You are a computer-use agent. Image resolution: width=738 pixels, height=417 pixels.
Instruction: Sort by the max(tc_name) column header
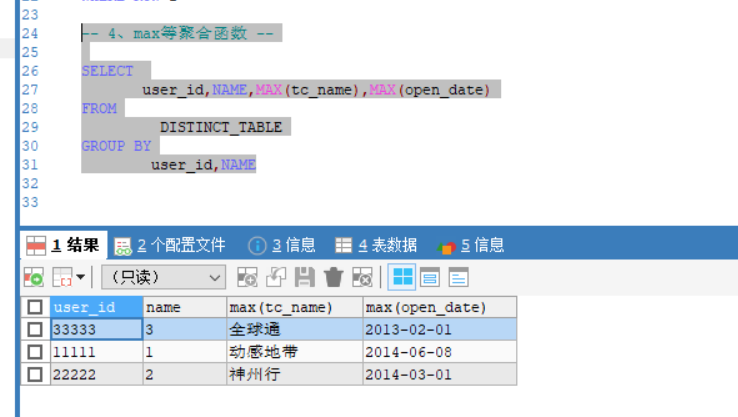tap(295, 307)
